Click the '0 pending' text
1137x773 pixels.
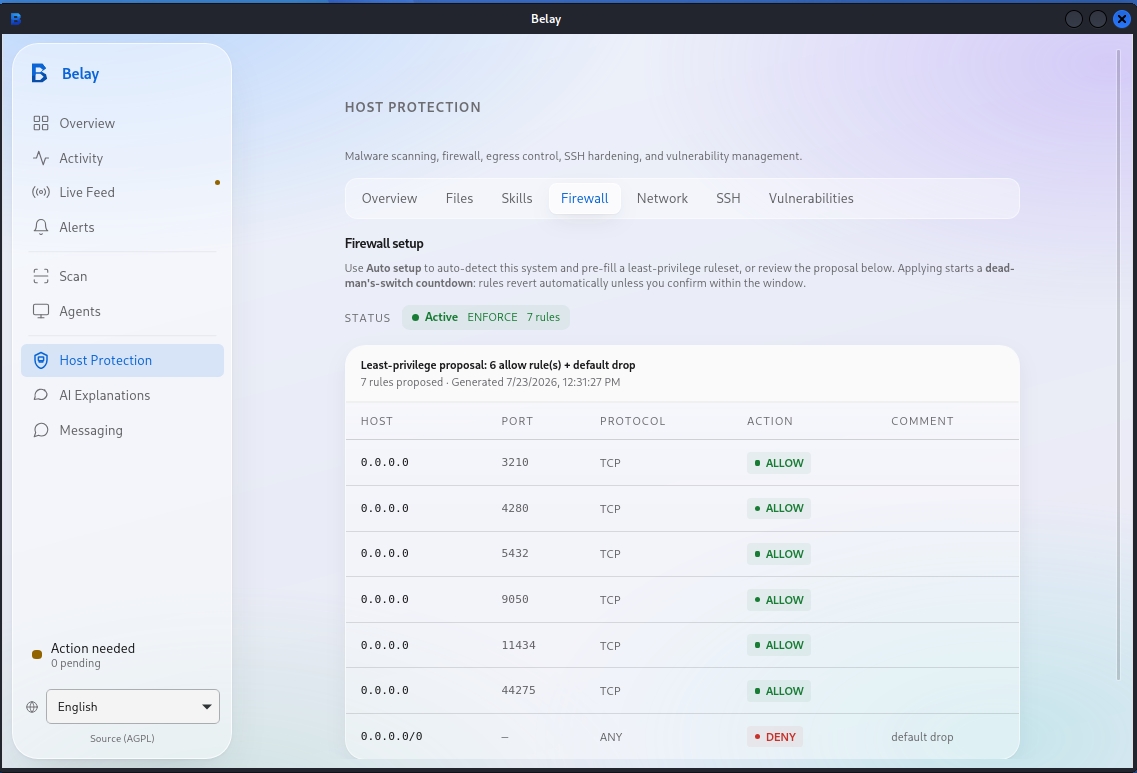click(76, 664)
